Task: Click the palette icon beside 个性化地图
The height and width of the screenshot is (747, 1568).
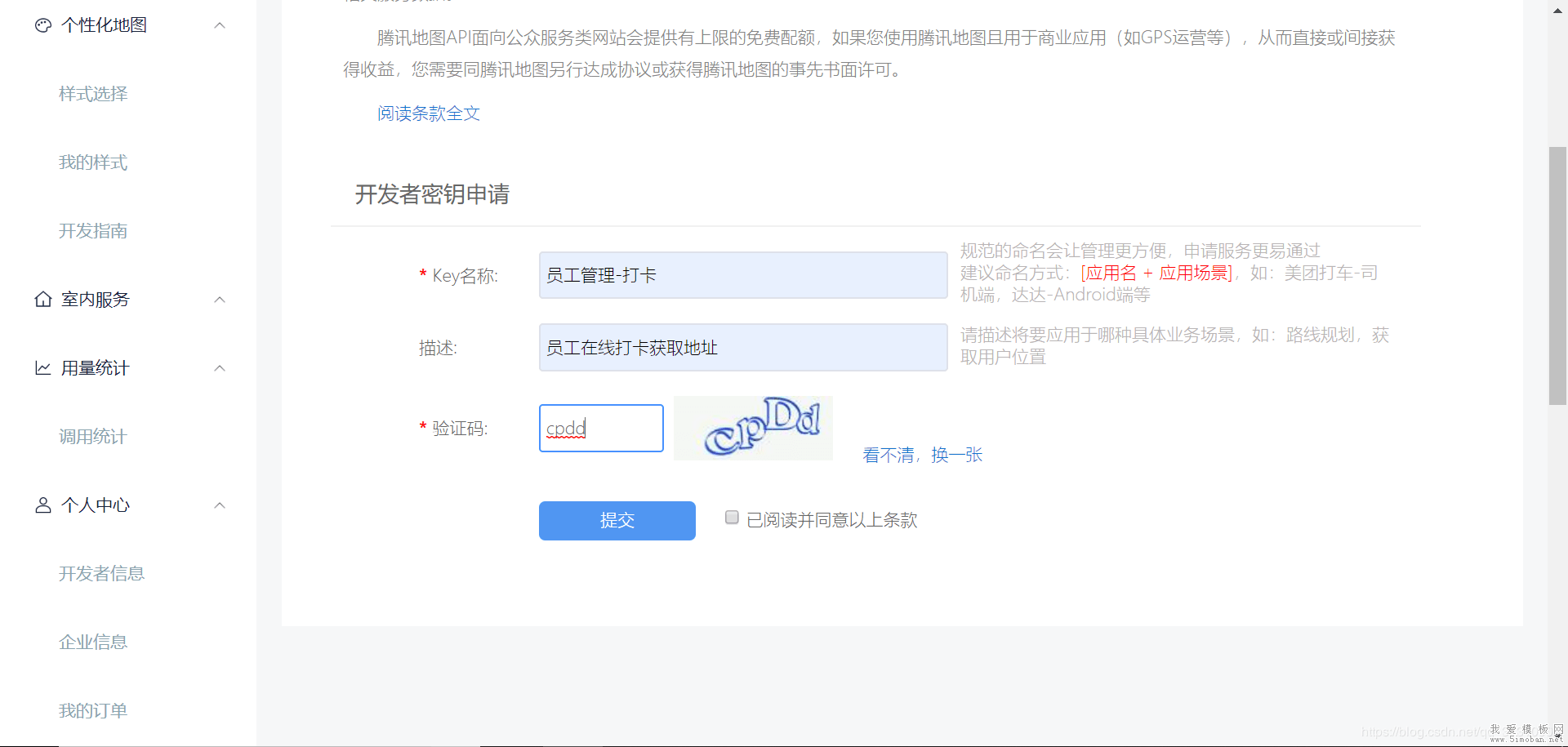Action: point(43,25)
